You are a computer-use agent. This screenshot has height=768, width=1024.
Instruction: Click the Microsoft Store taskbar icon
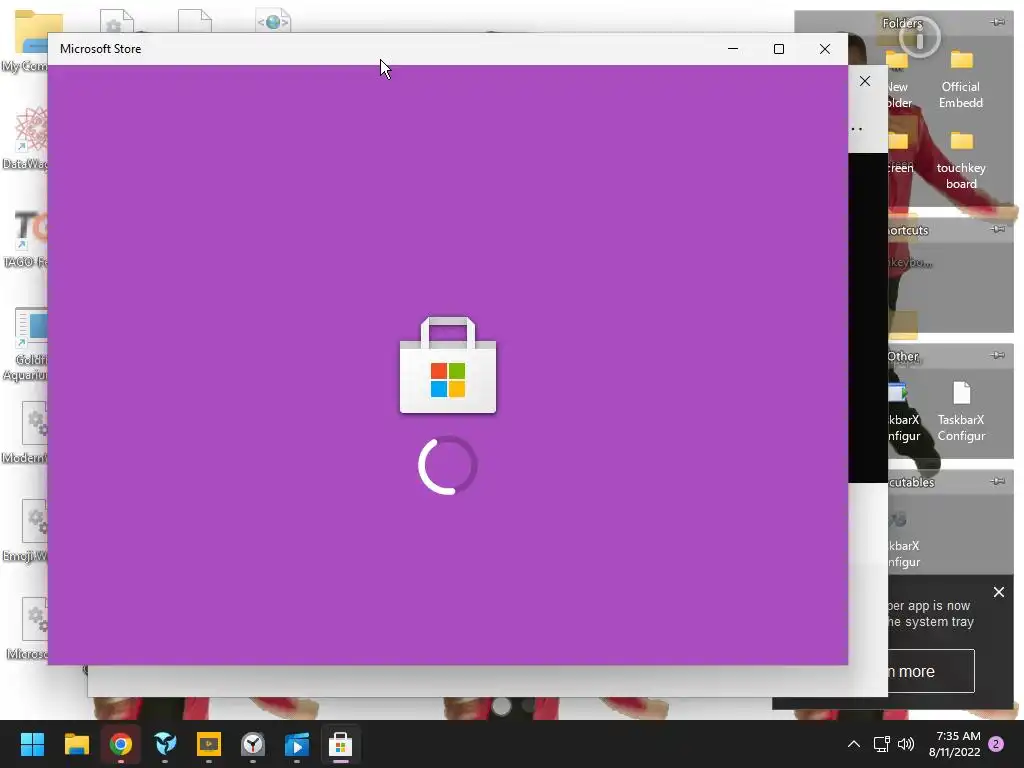(x=340, y=744)
